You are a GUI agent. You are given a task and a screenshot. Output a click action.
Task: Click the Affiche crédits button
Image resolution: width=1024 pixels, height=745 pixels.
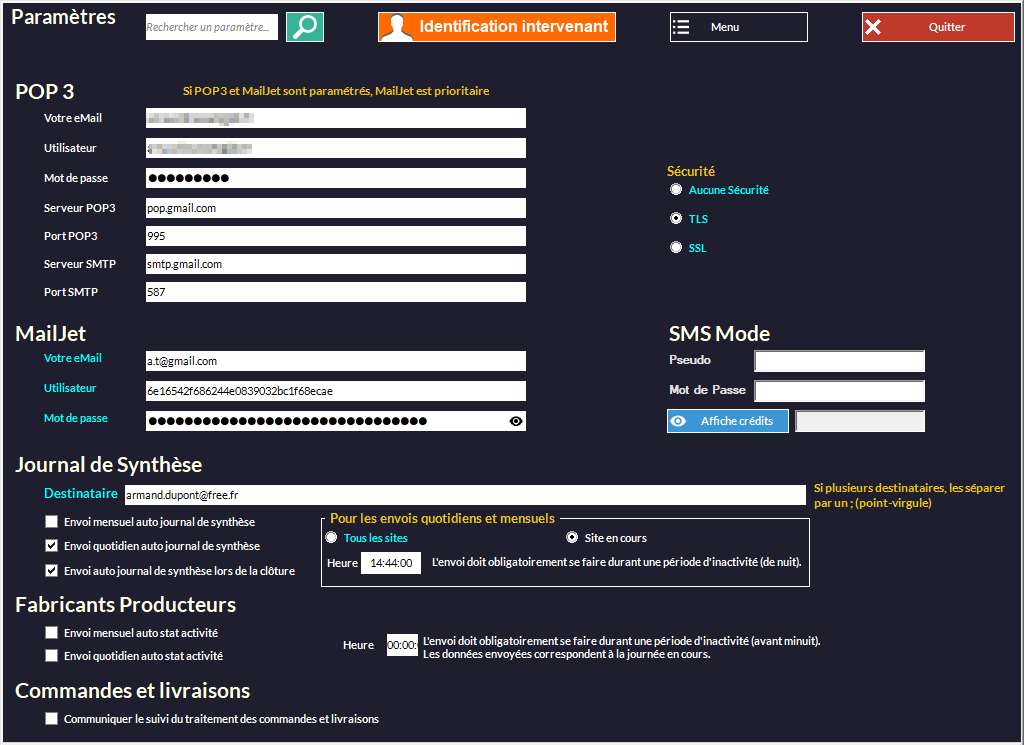(727, 421)
